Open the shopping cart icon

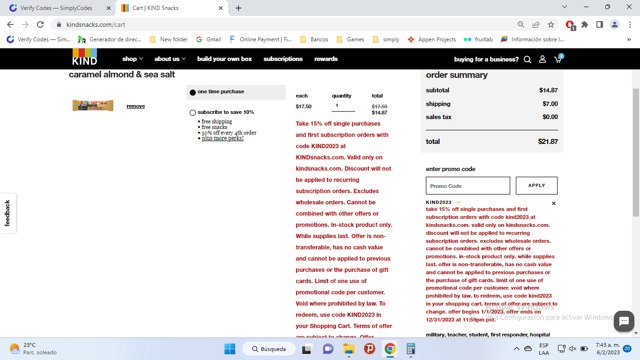pyautogui.click(x=558, y=59)
